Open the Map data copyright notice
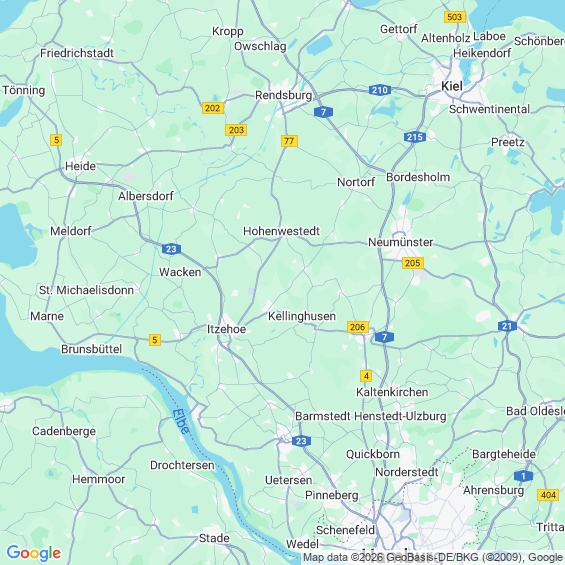The height and width of the screenshot is (565, 565). click(x=434, y=557)
